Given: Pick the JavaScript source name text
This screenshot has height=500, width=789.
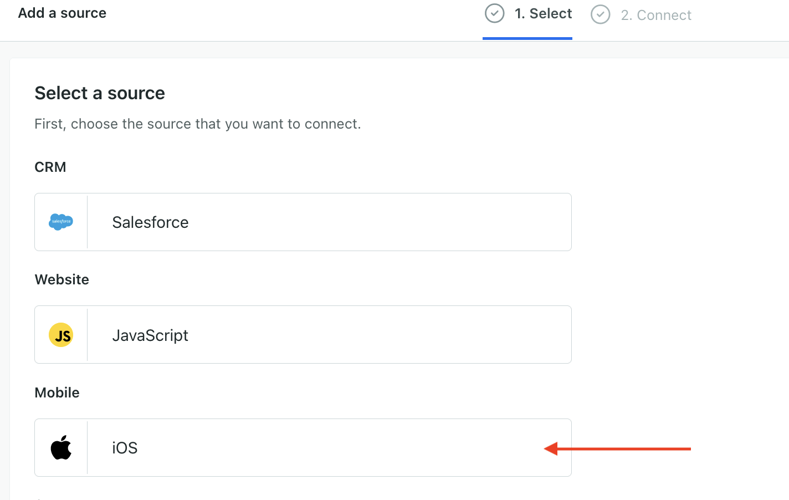Looking at the screenshot, I should [150, 336].
